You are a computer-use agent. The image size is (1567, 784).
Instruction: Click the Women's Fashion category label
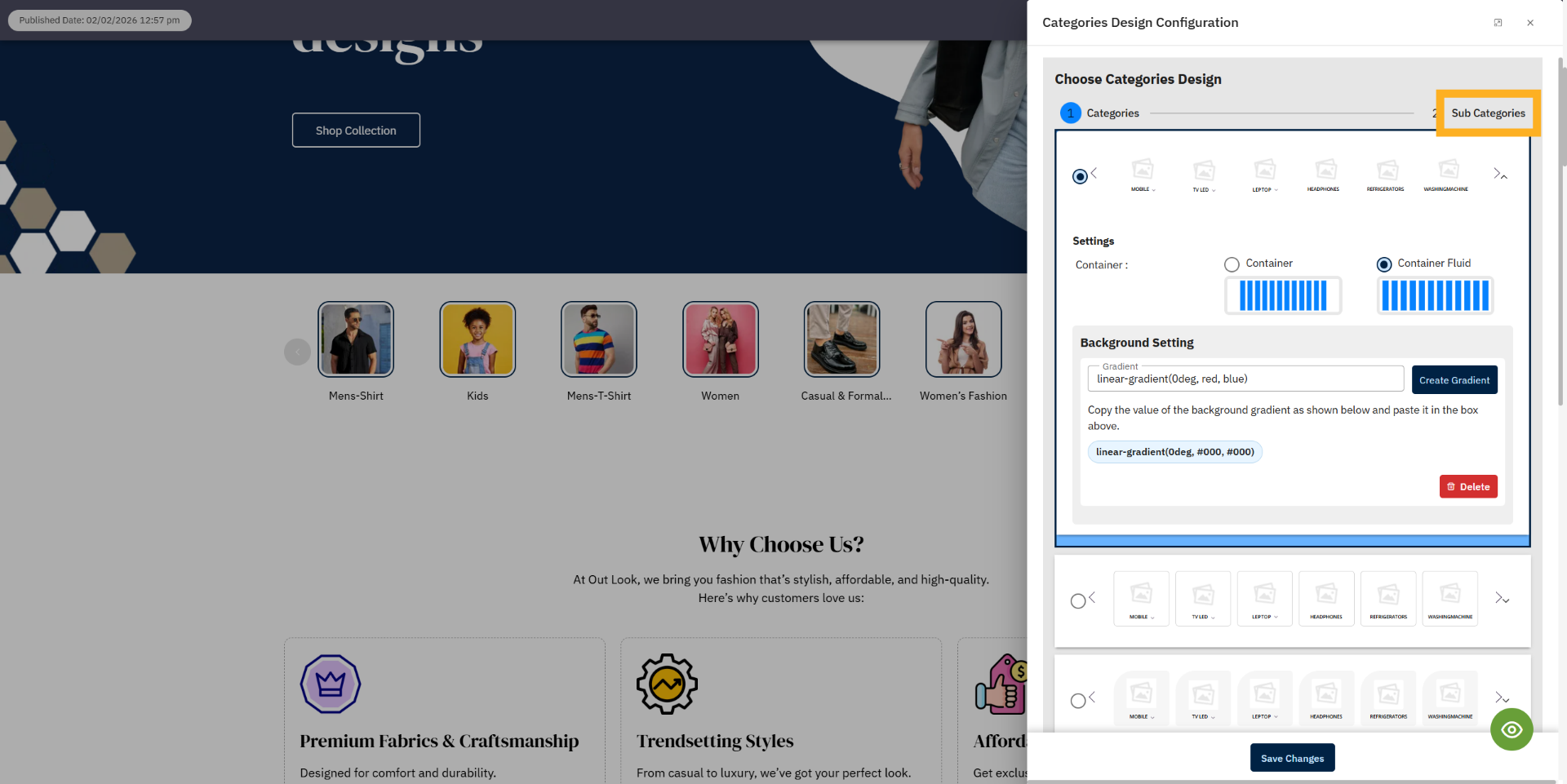(x=963, y=396)
